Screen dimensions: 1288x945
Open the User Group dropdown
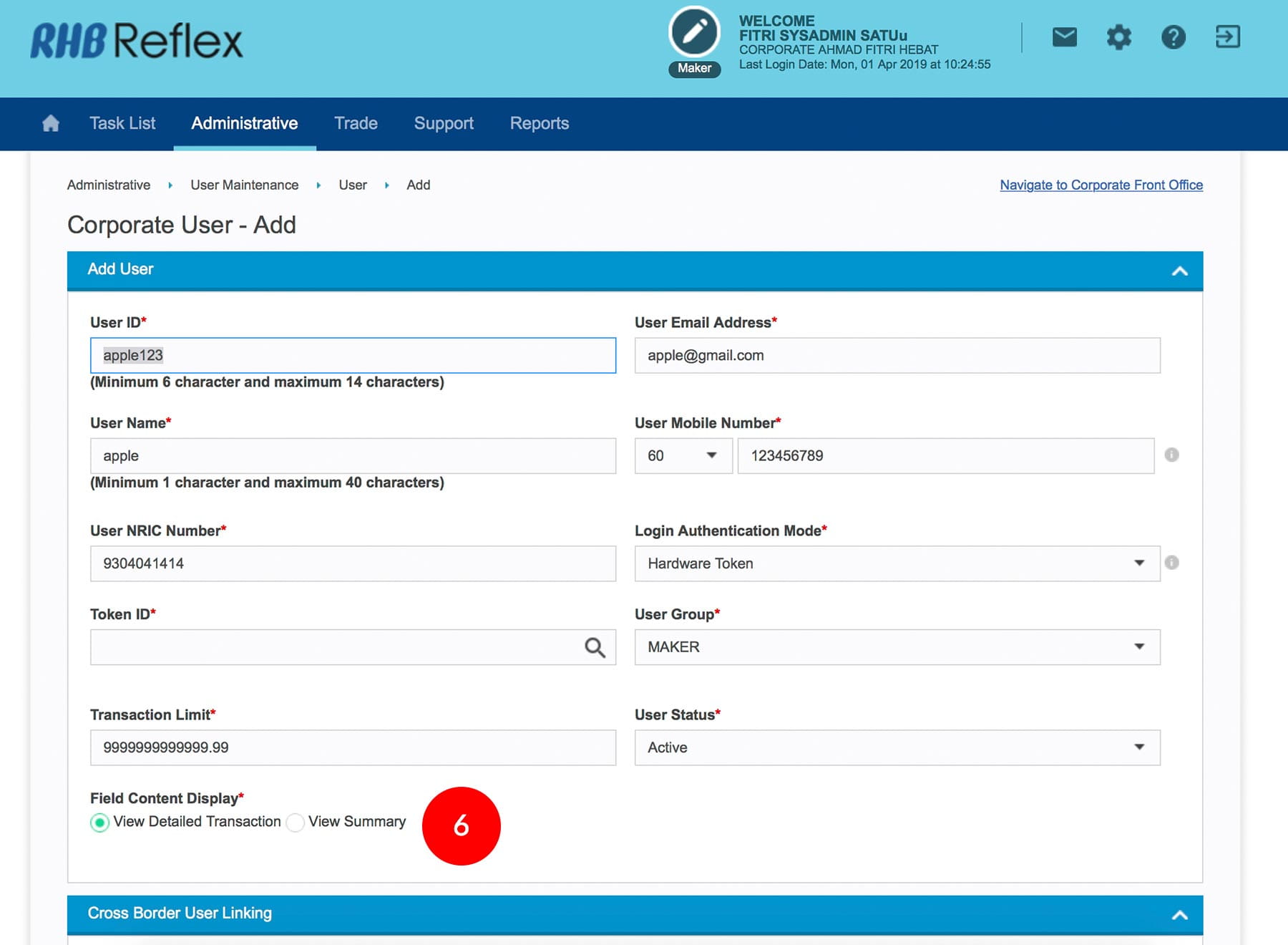[x=897, y=647]
